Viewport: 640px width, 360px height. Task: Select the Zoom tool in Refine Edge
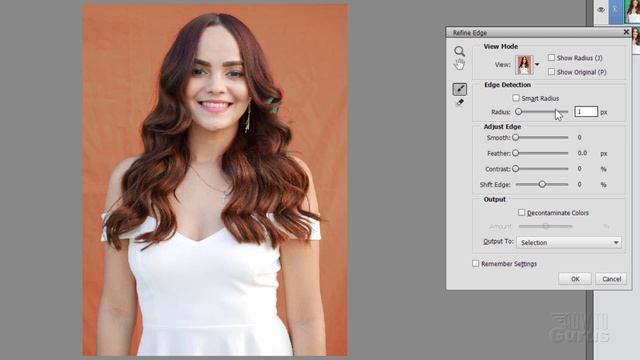point(460,51)
